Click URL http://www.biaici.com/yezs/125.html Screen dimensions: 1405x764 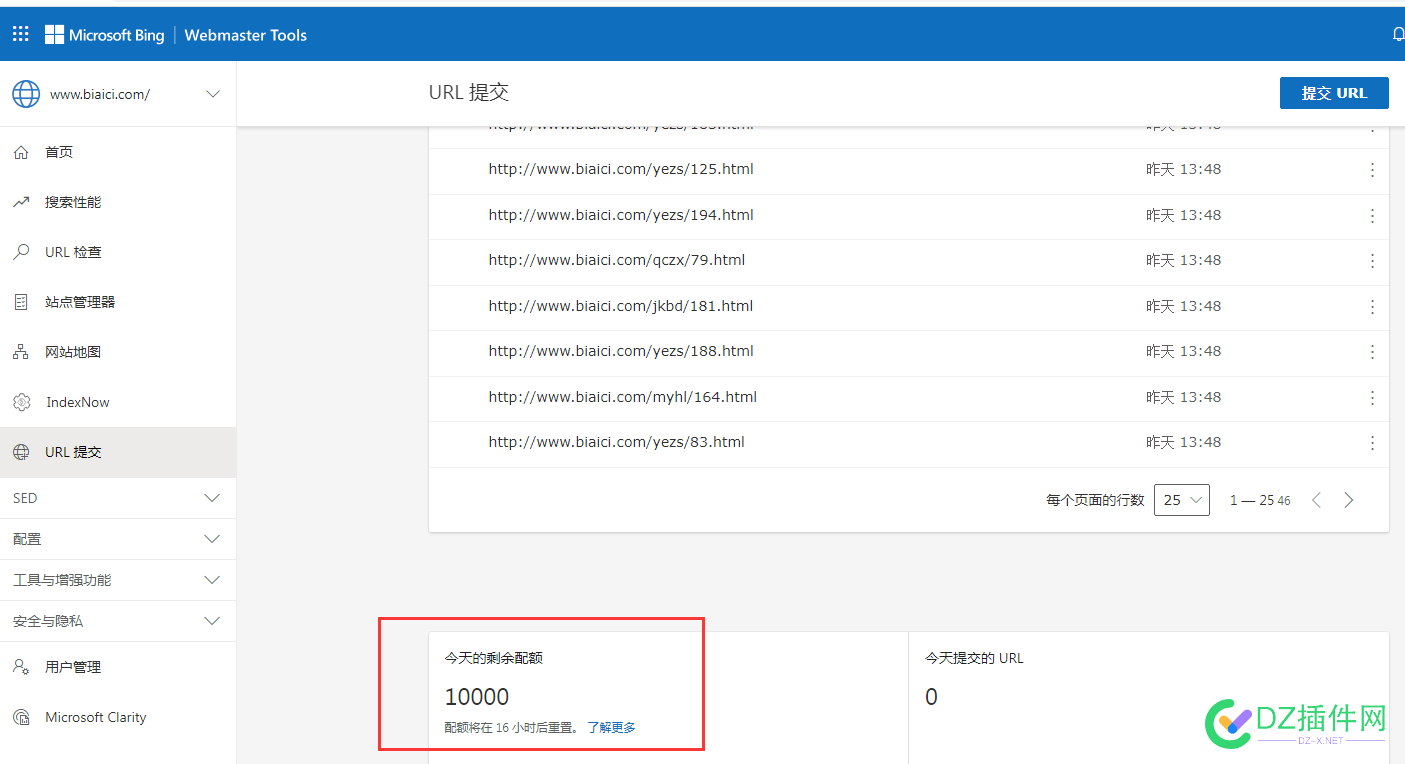(x=621, y=169)
